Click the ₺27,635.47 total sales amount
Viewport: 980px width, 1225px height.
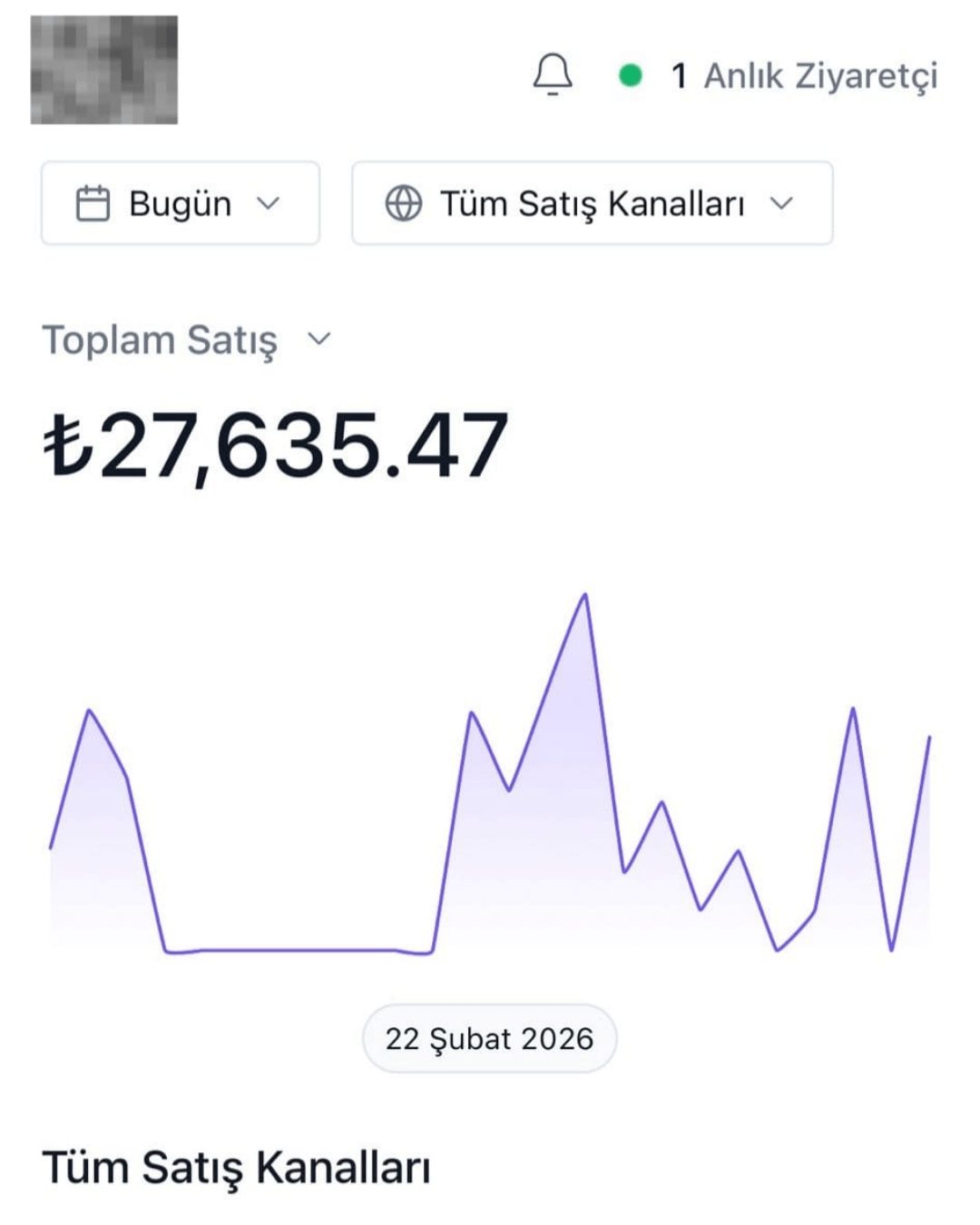click(x=276, y=446)
